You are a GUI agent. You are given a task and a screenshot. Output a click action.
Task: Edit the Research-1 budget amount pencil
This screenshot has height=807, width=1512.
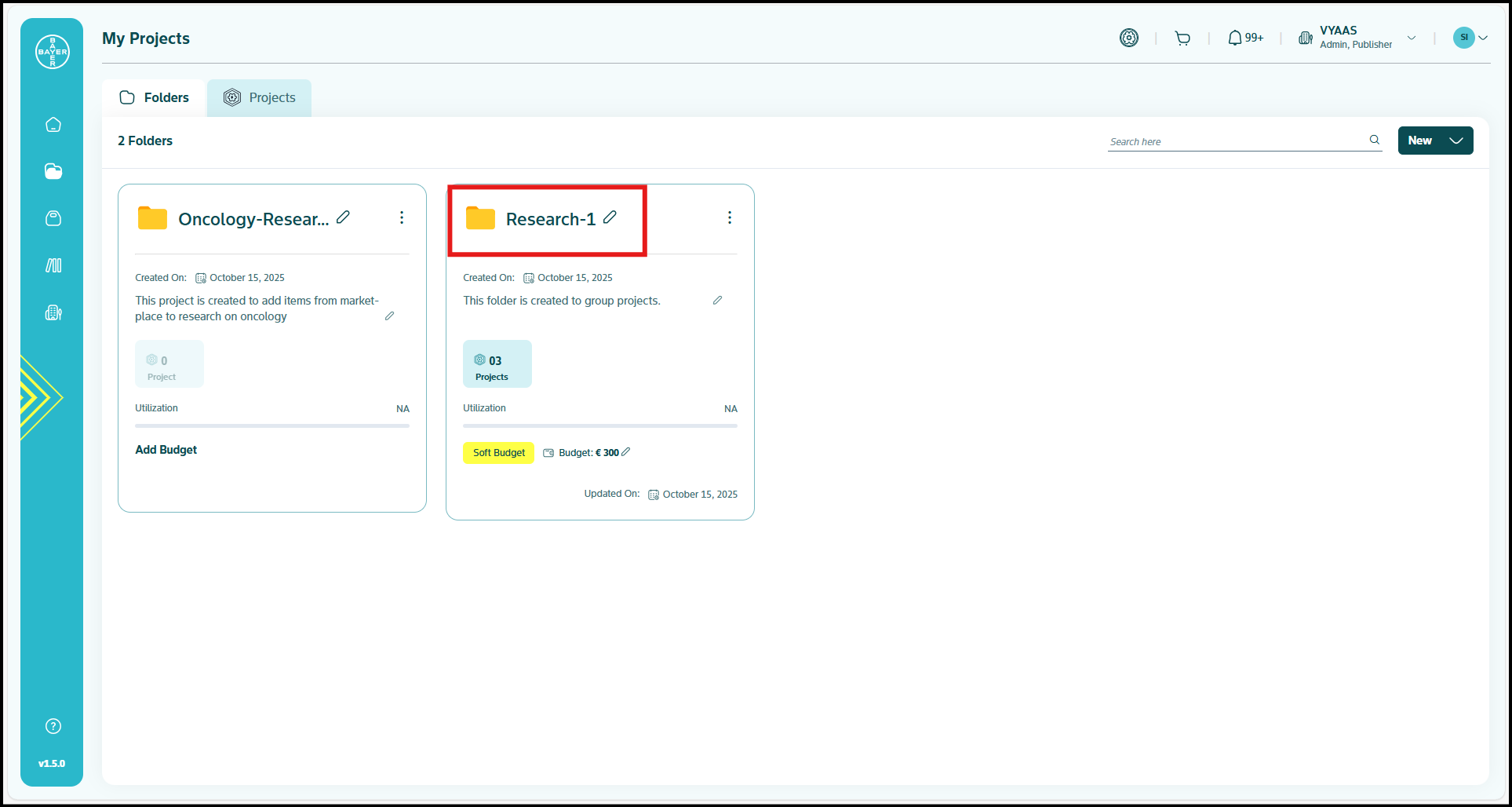[626, 452]
